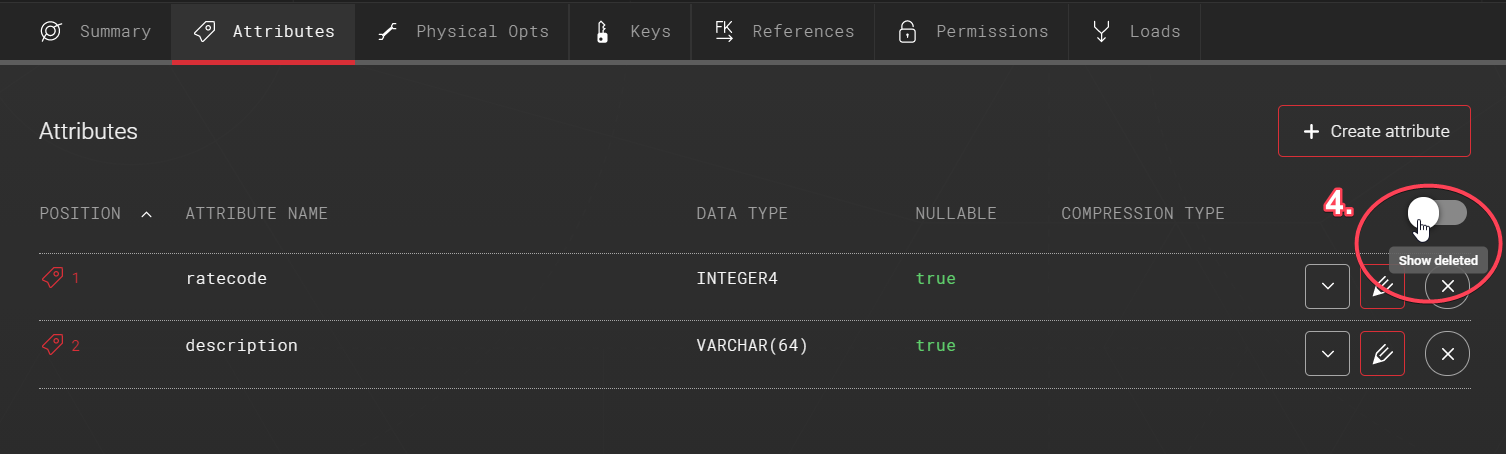Sort by Position column arrow
Screen dimensions: 1506x454
pyautogui.click(x=147, y=214)
